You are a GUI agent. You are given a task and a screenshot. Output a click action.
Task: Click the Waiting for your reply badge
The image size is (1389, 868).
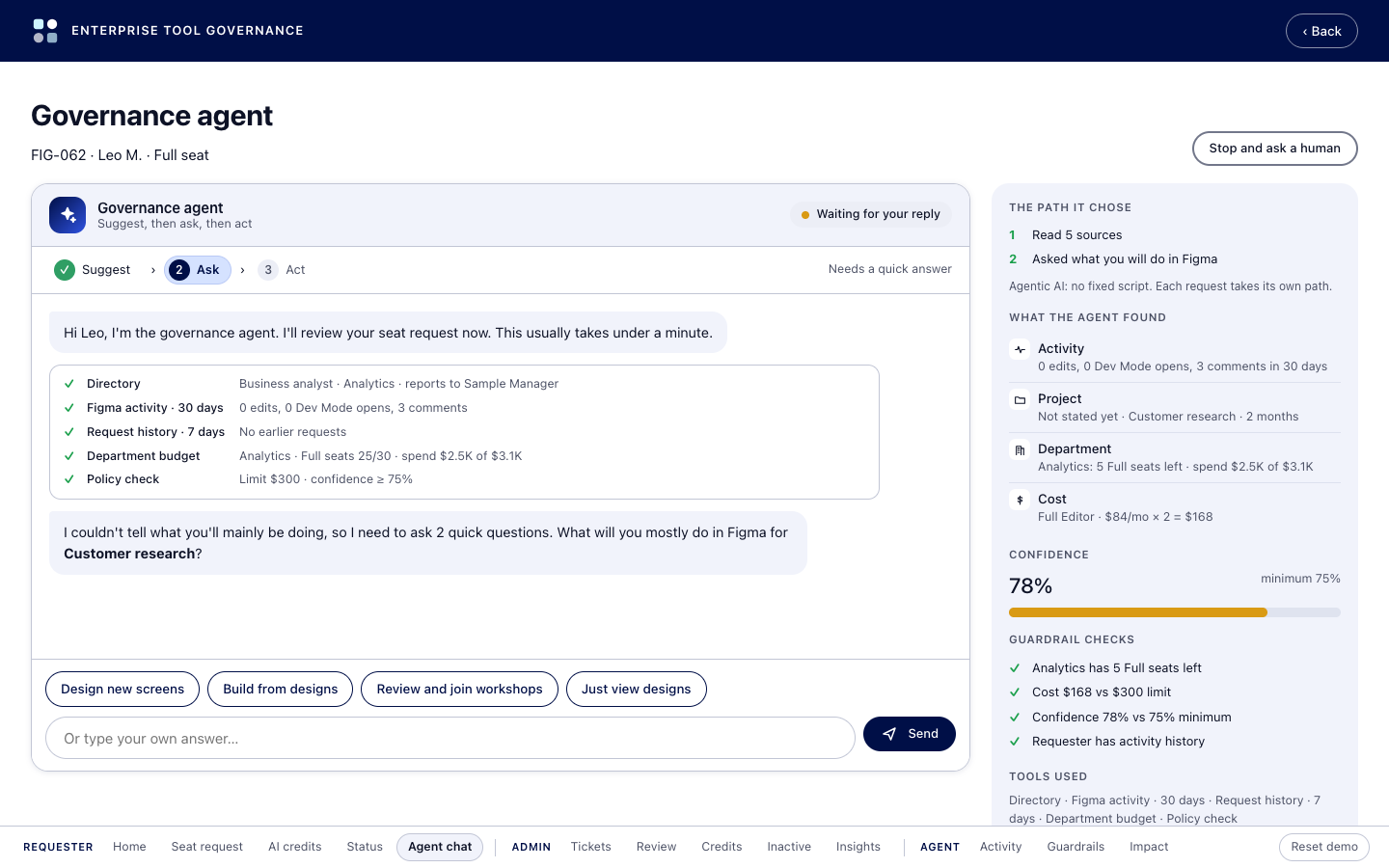click(x=870, y=215)
